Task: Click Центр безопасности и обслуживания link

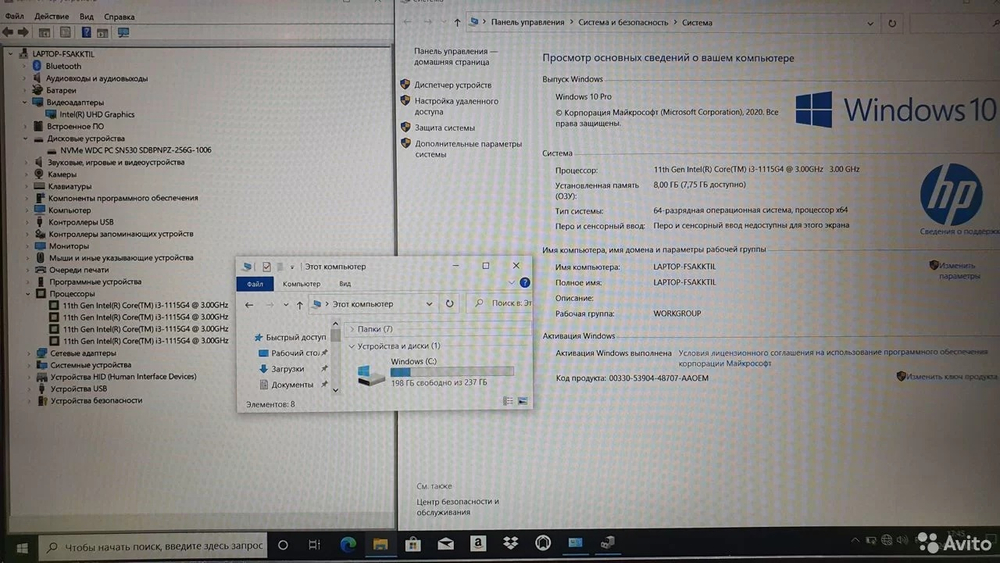Action: tap(458, 506)
